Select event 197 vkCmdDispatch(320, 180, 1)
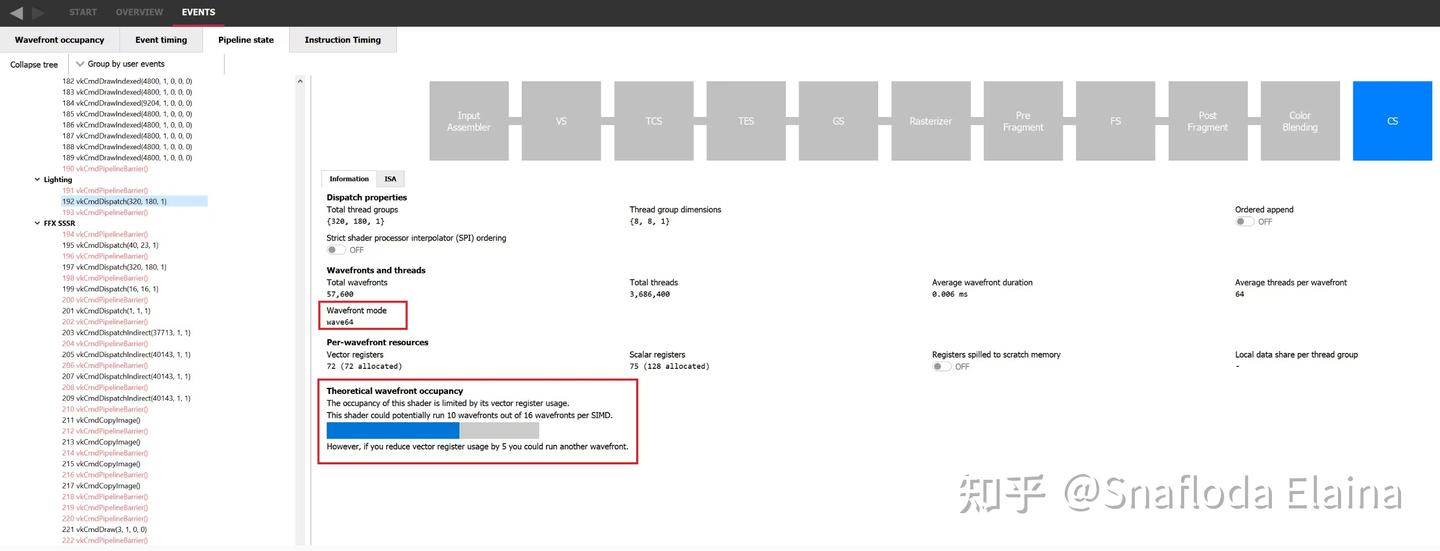Image resolution: width=1440 pixels, height=551 pixels. click(114, 267)
